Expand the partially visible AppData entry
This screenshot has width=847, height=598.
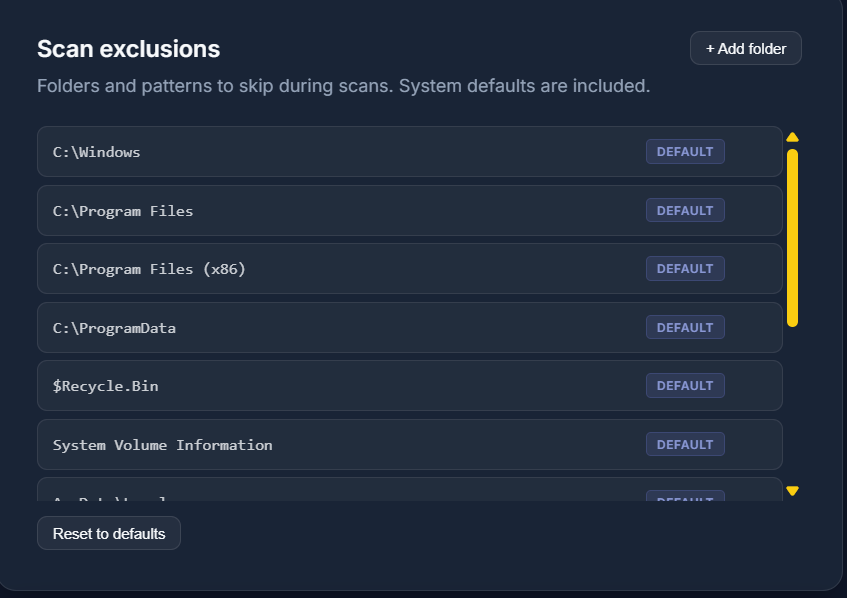300,492
